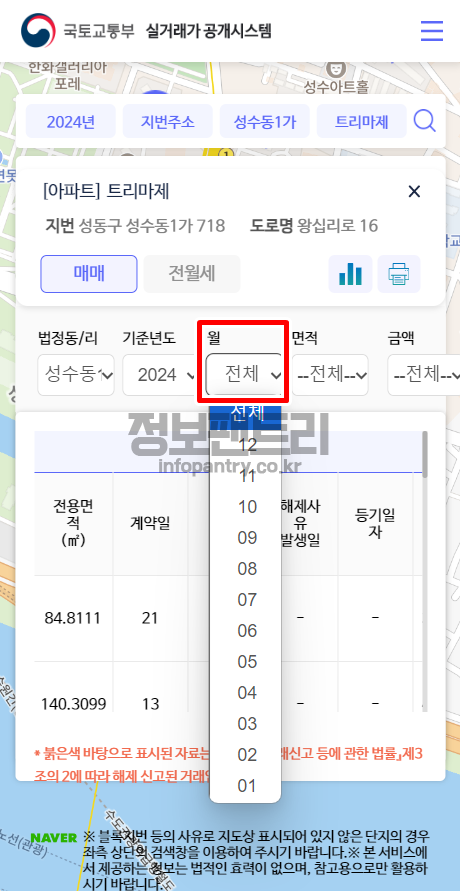The height and width of the screenshot is (891, 460).
Task: Click the Ministry logo emblem
Action: [x=38, y=31]
